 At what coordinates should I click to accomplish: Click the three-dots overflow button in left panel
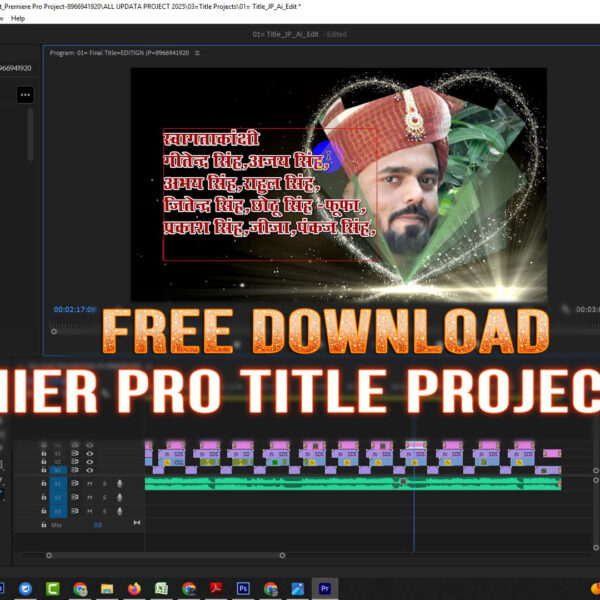click(25, 95)
